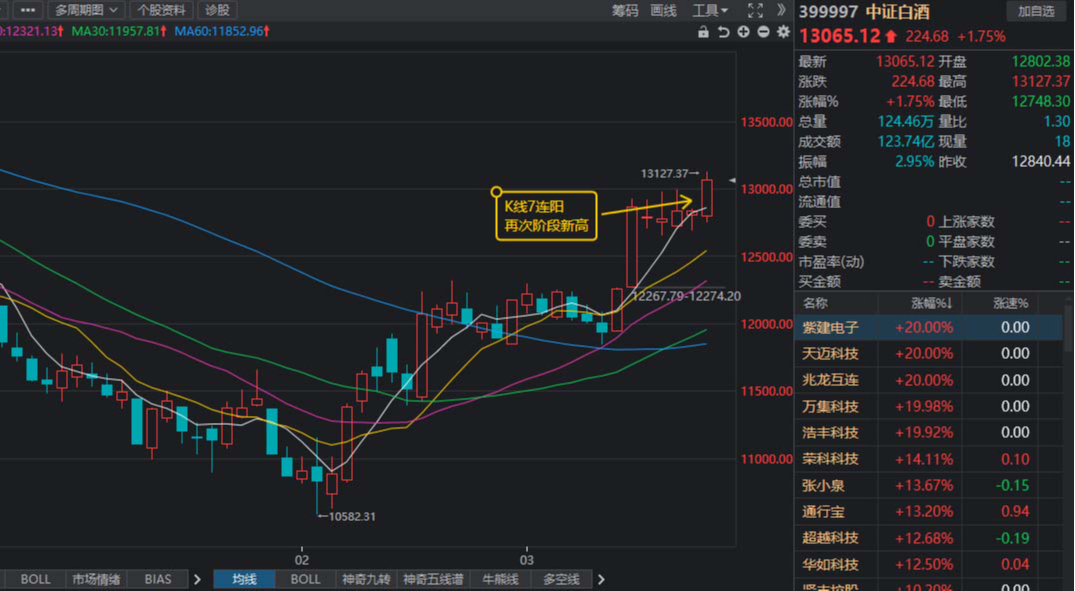Select the 紫建电子 stock row
Image resolution: width=1075 pixels, height=591 pixels.
(x=928, y=328)
